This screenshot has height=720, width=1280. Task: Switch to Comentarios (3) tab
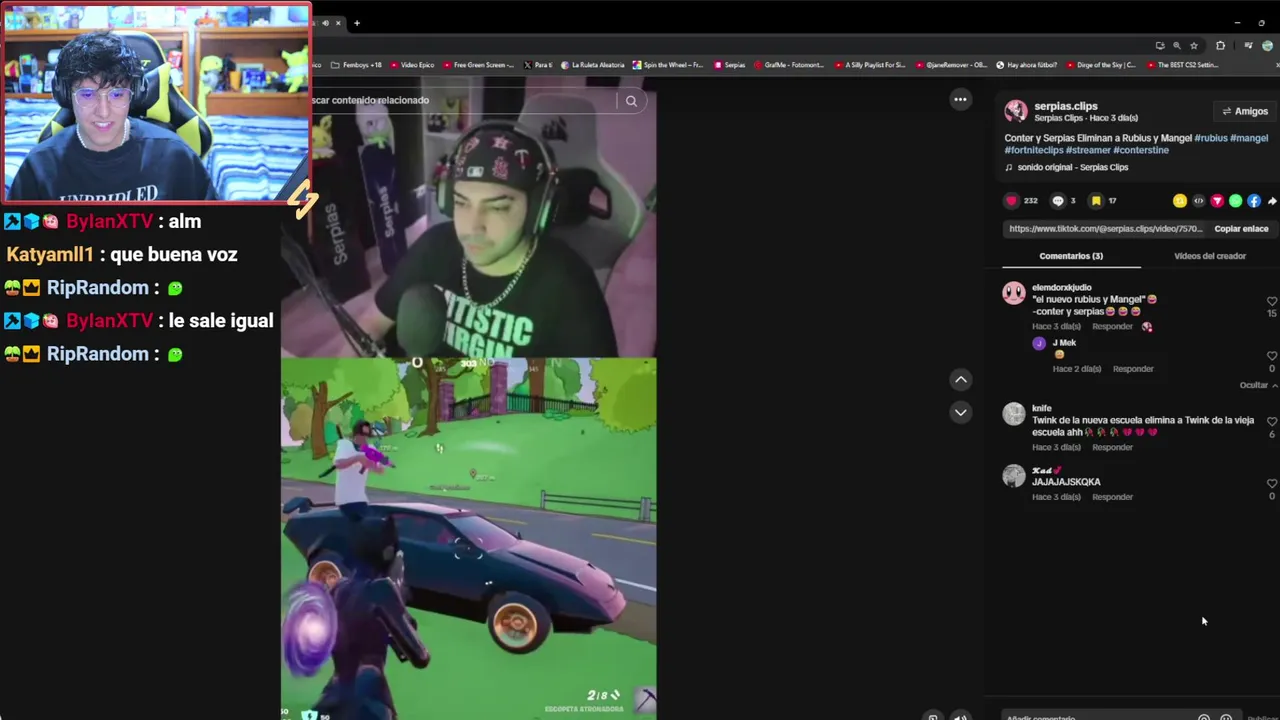pos(1071,256)
